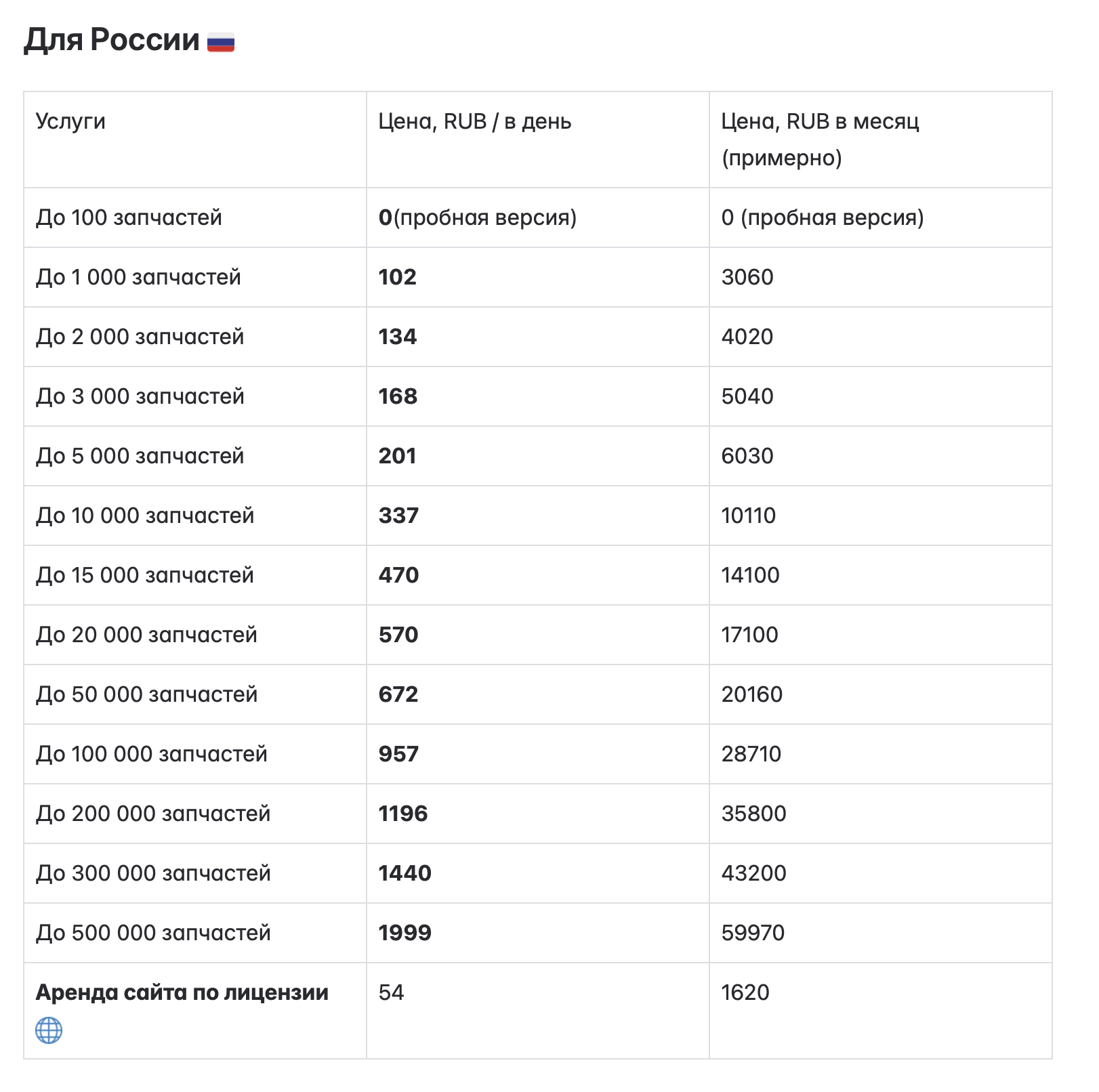Screen dimensions: 1099x1092
Task: Click 'Цена, RUB / в день' header
Action: [475, 121]
